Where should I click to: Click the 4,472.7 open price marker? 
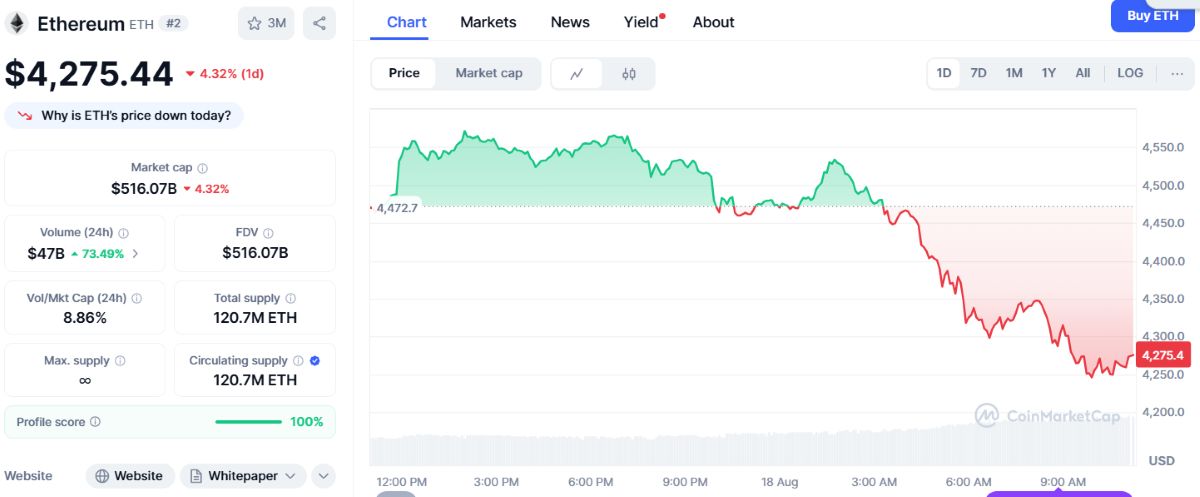click(397, 208)
